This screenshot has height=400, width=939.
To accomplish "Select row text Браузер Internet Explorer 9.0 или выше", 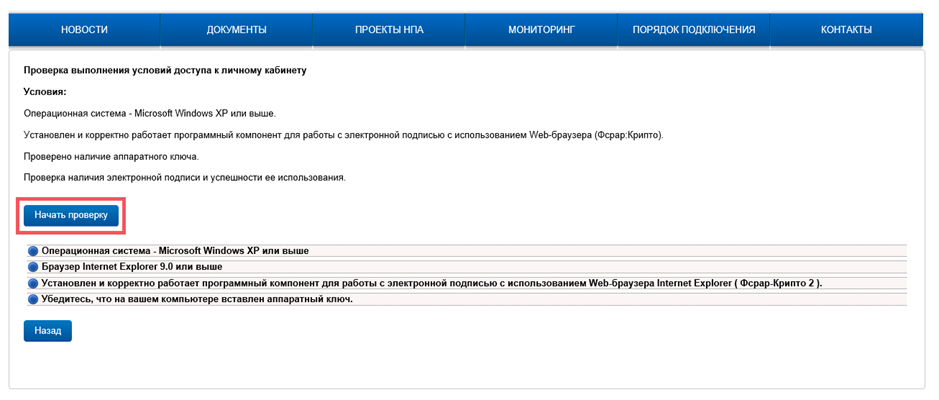I will 132,267.
